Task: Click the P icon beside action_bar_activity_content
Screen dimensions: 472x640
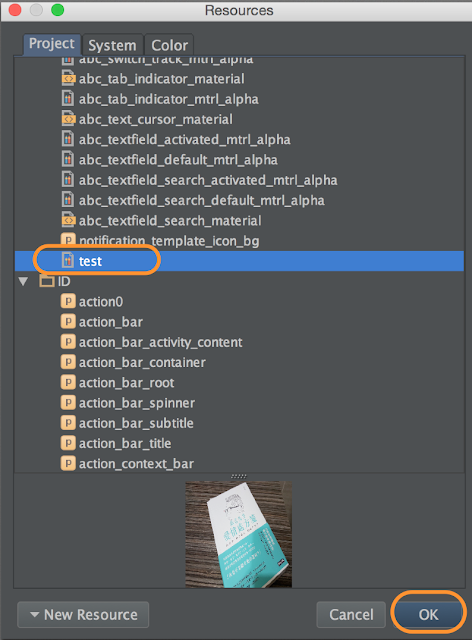Action: (x=68, y=342)
